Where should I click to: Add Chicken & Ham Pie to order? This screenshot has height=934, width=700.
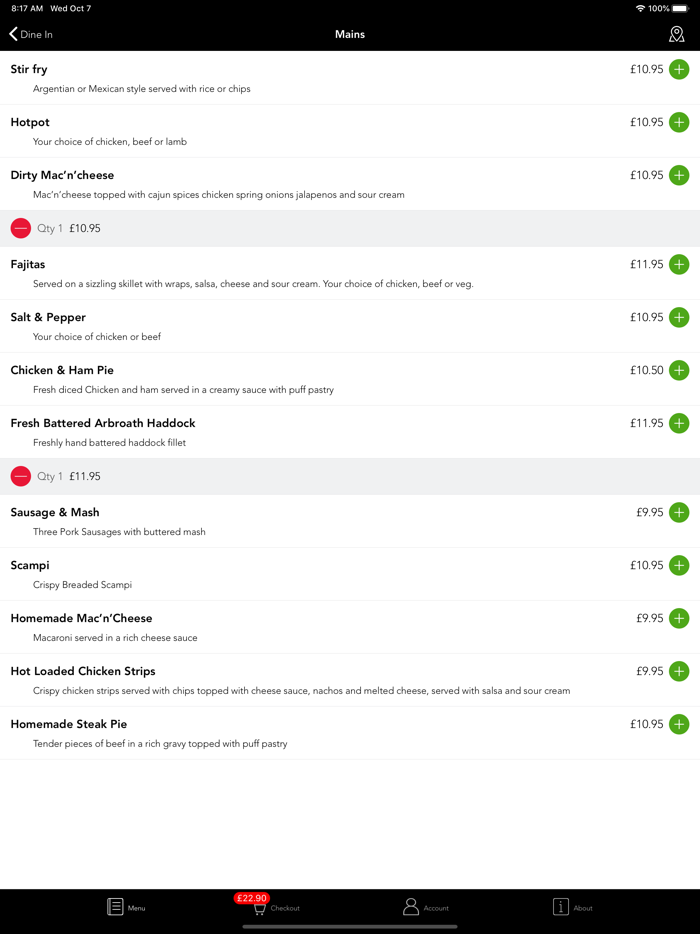point(679,370)
